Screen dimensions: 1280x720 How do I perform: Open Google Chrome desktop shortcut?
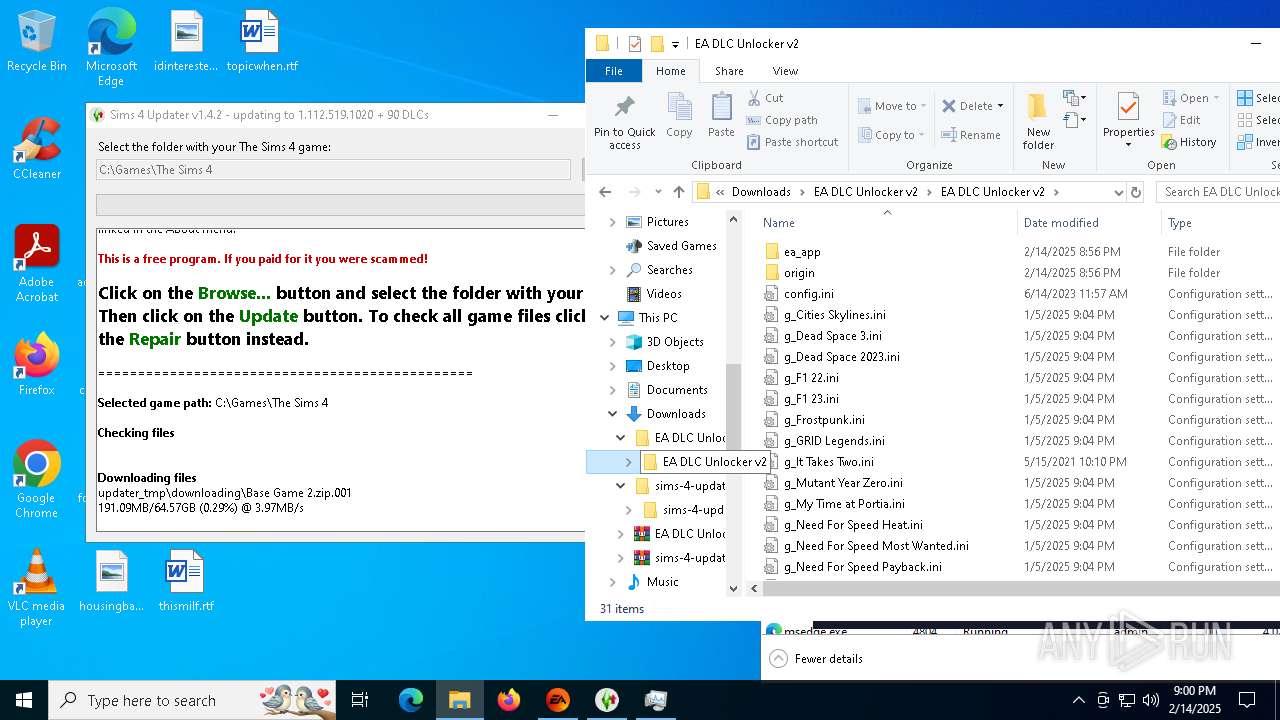pos(37,479)
